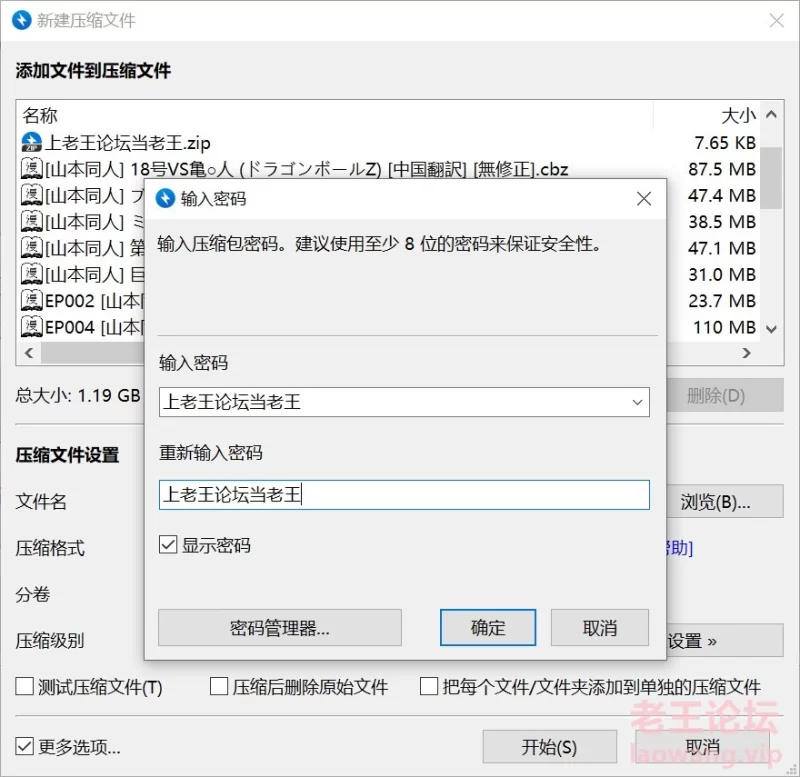Select cbz icon in the 47.1 MB row
Viewport: 800px width, 777px height.
(32, 248)
